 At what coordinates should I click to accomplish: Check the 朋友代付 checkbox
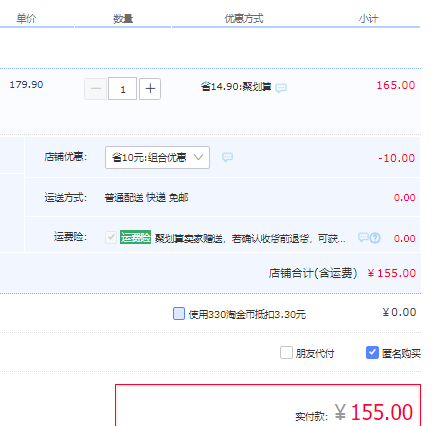286,353
